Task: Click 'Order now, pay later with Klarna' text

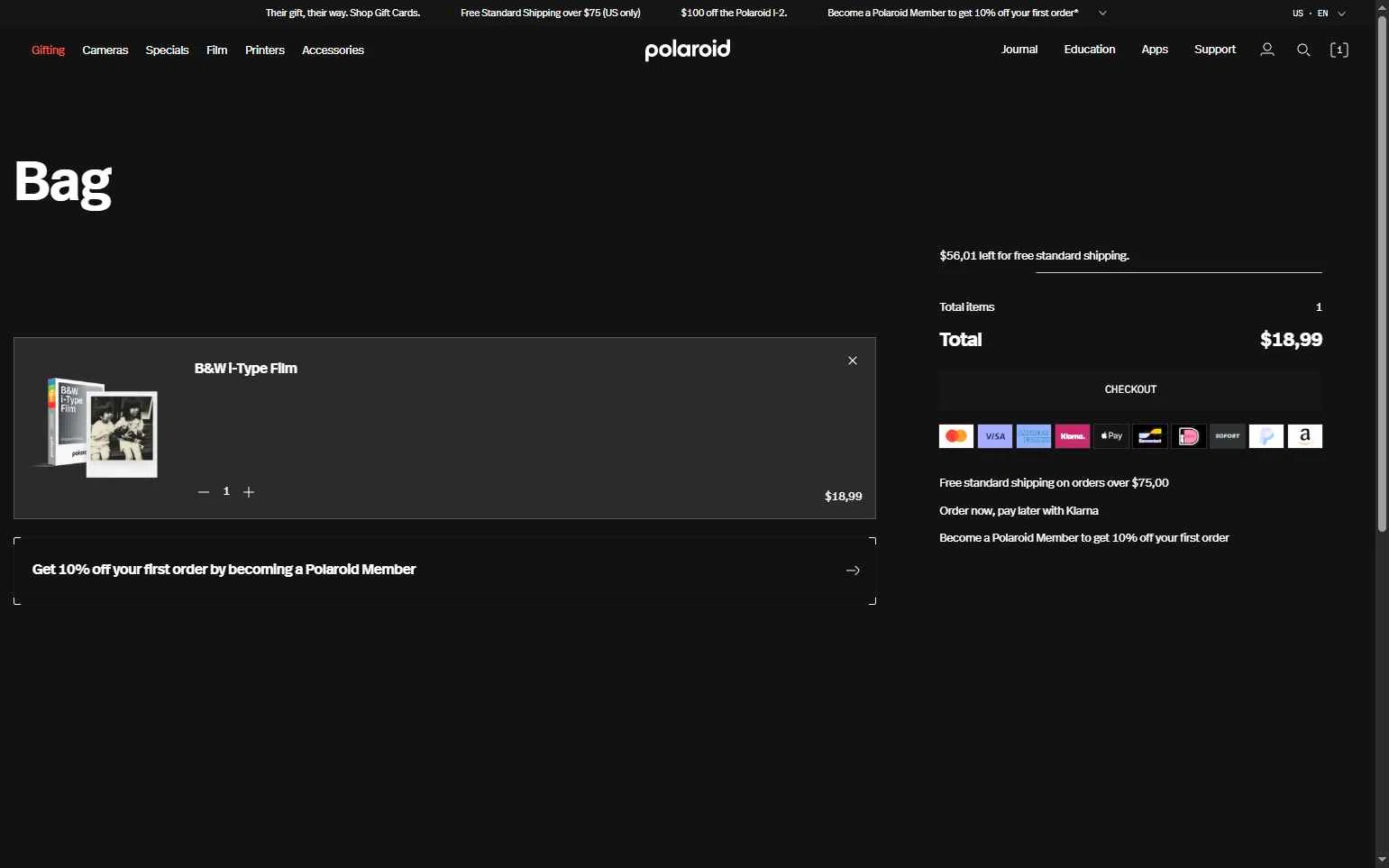Action: point(1019,511)
